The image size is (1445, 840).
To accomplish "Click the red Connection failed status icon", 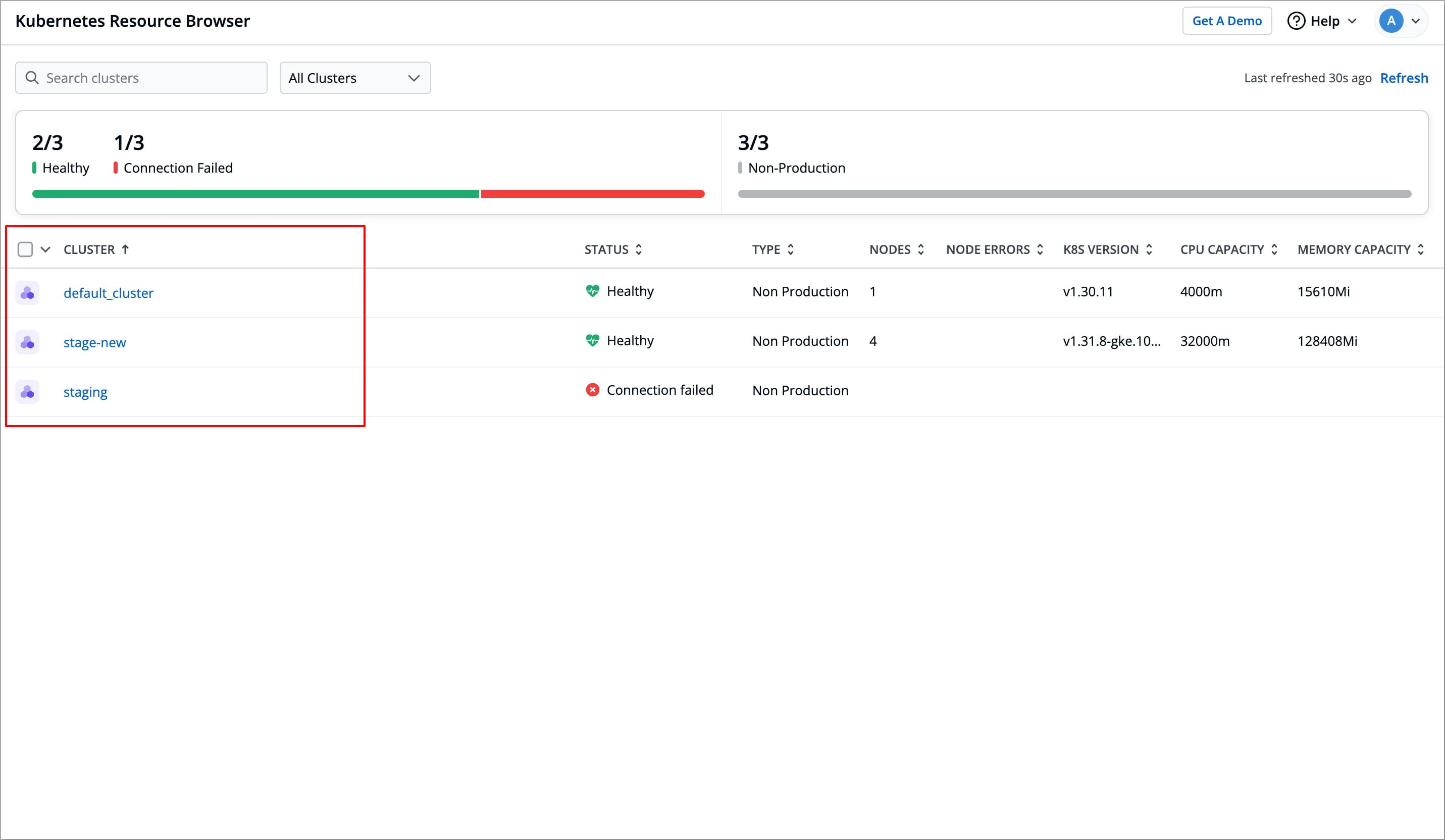I will (592, 390).
